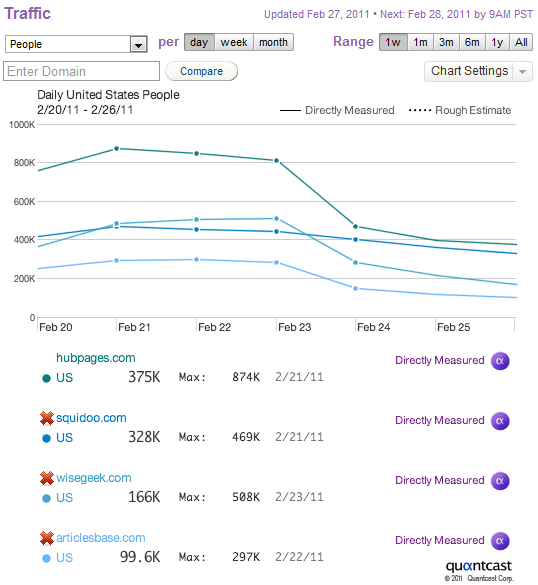
Task: Click the Quantcast logo
Action: coord(479,566)
